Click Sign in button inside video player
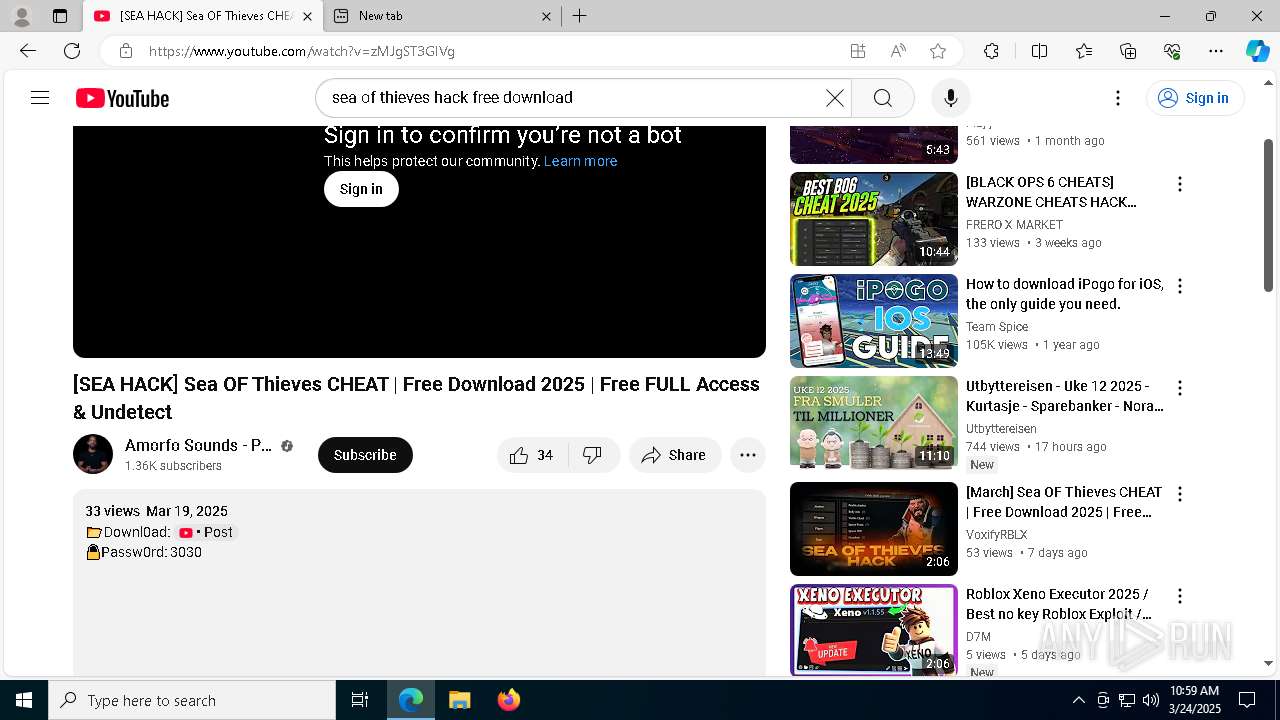 361,189
